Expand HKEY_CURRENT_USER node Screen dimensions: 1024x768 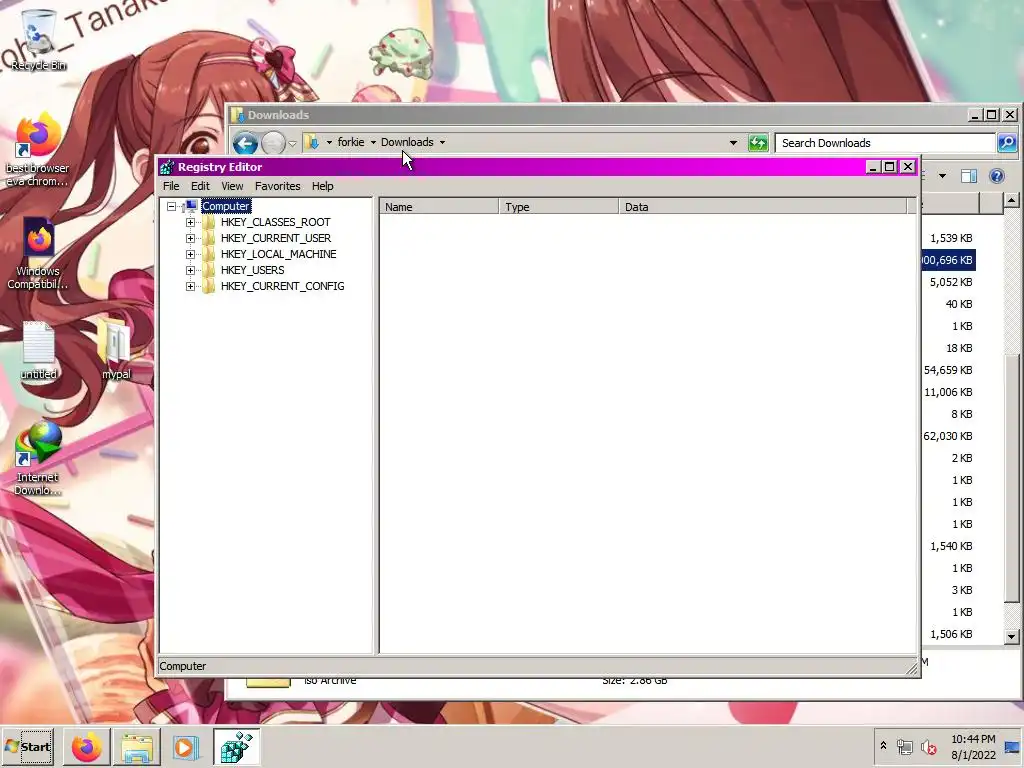point(190,238)
